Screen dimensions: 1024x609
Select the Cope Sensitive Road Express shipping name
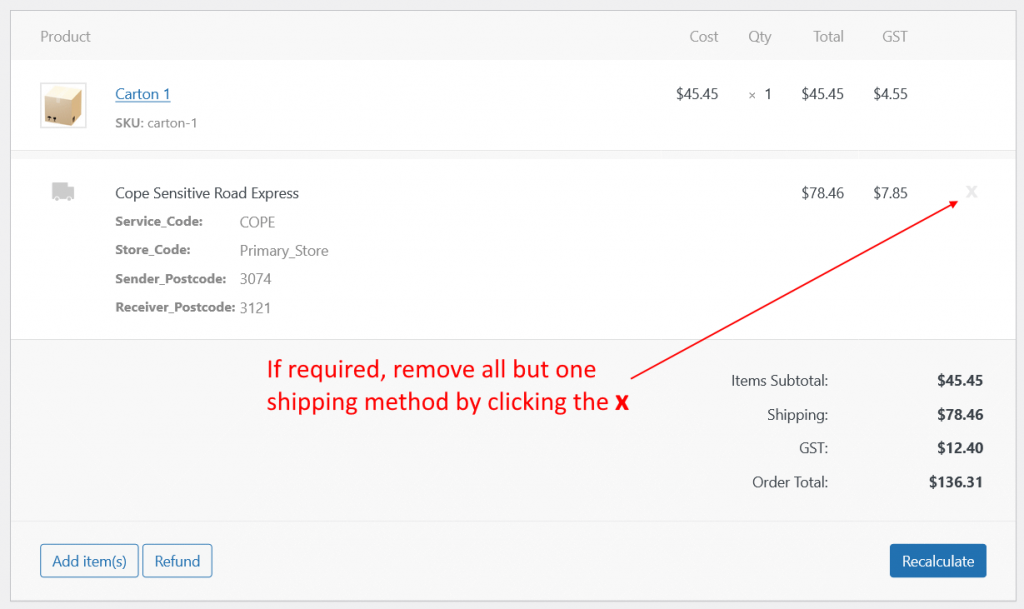pos(207,192)
